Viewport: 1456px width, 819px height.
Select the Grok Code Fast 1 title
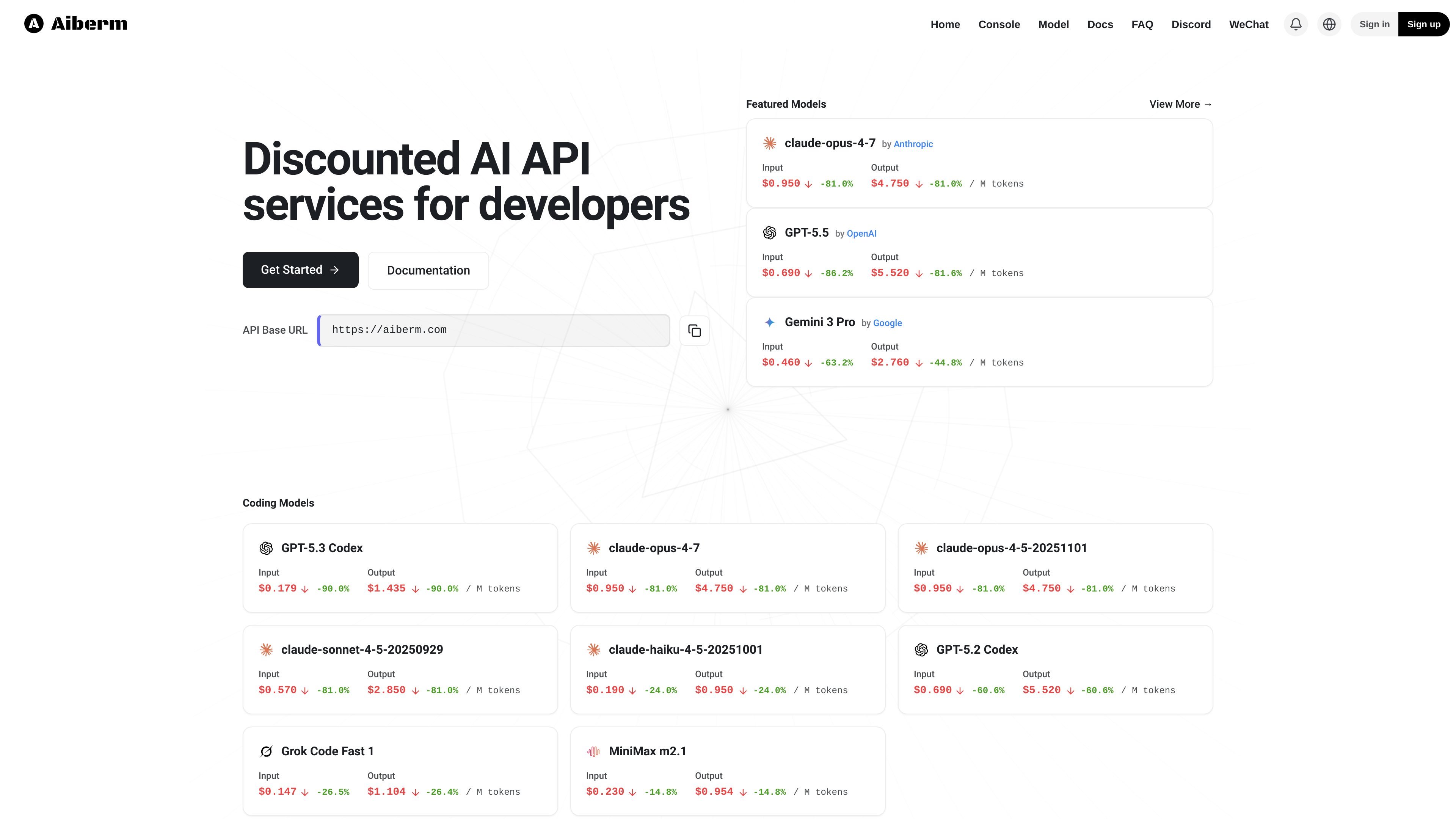(x=327, y=752)
